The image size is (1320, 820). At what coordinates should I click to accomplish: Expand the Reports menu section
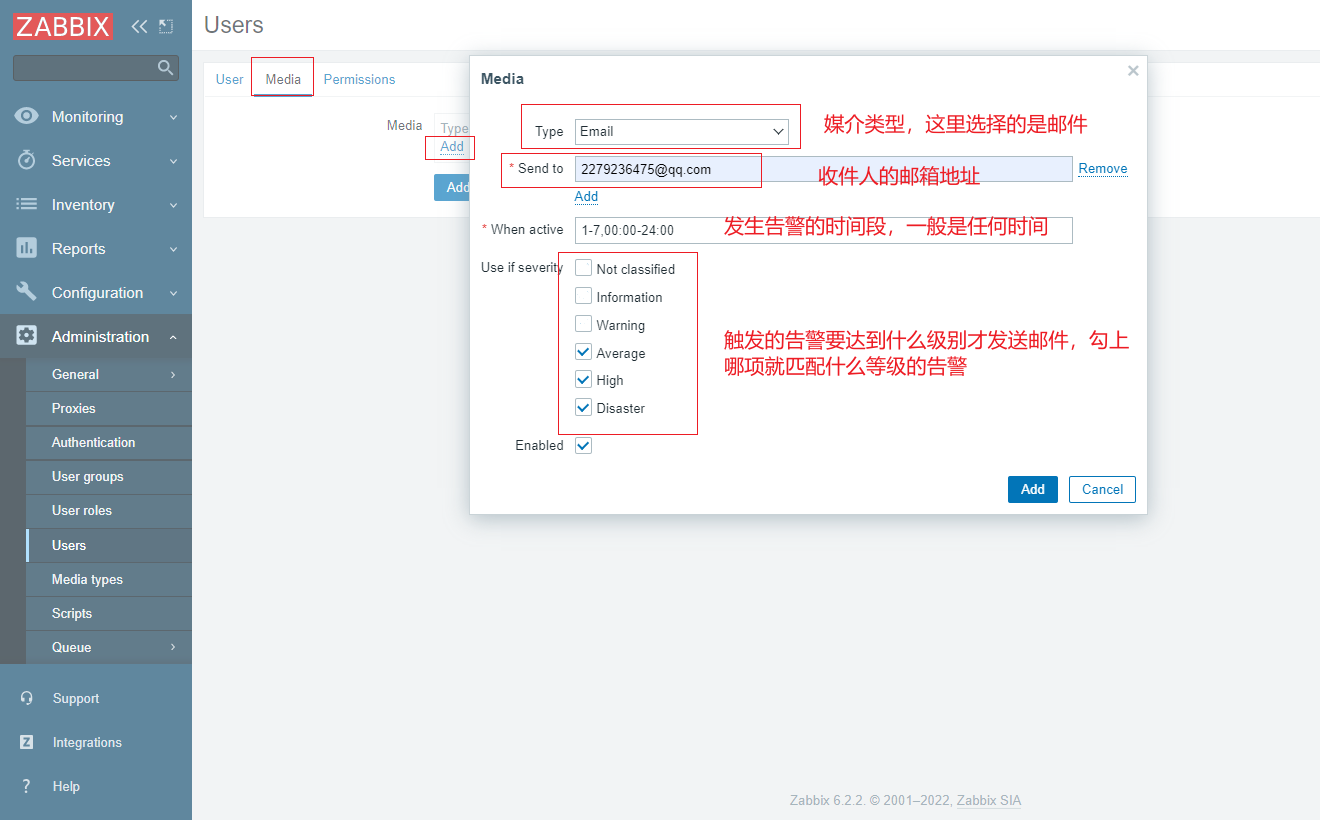point(173,249)
